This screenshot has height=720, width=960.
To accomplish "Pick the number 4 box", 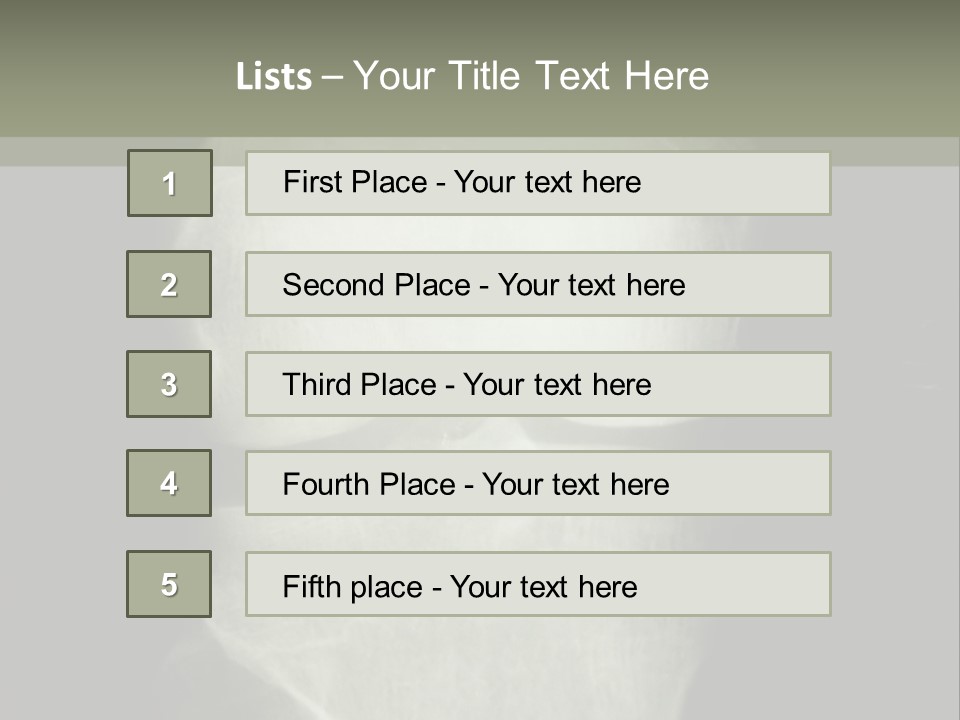I will click(x=169, y=483).
